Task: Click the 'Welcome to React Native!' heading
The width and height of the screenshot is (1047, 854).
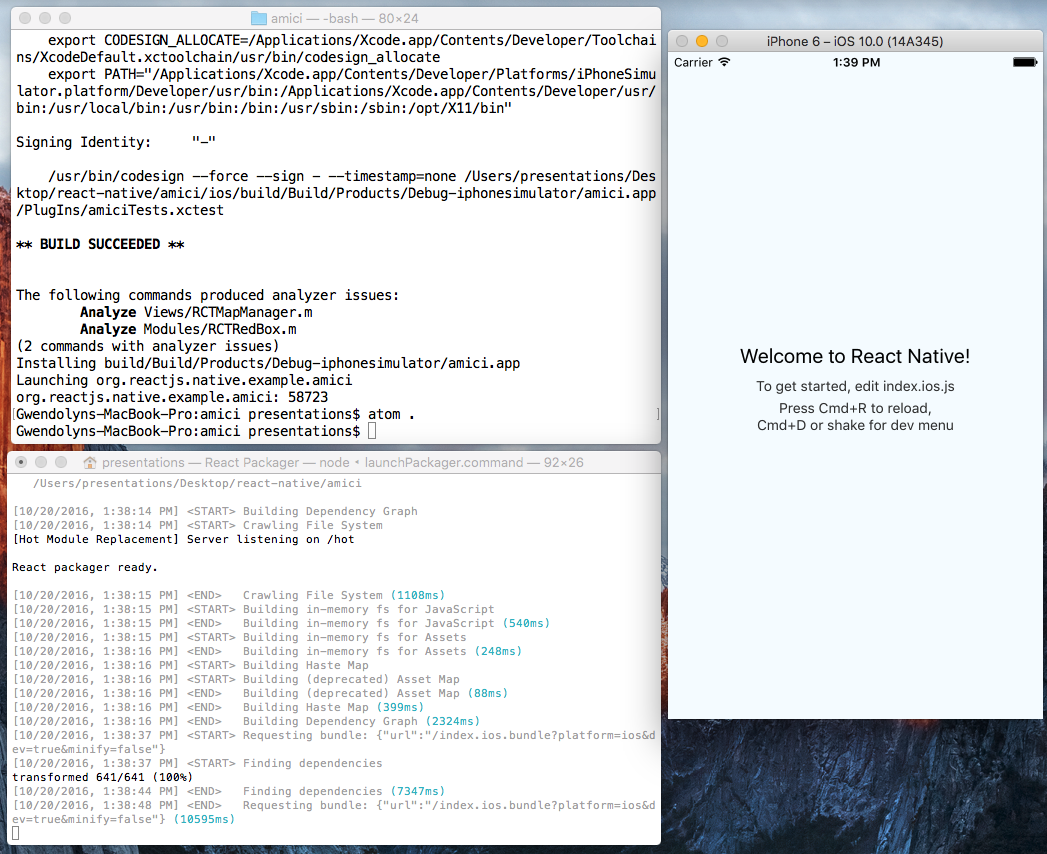Action: coord(855,356)
